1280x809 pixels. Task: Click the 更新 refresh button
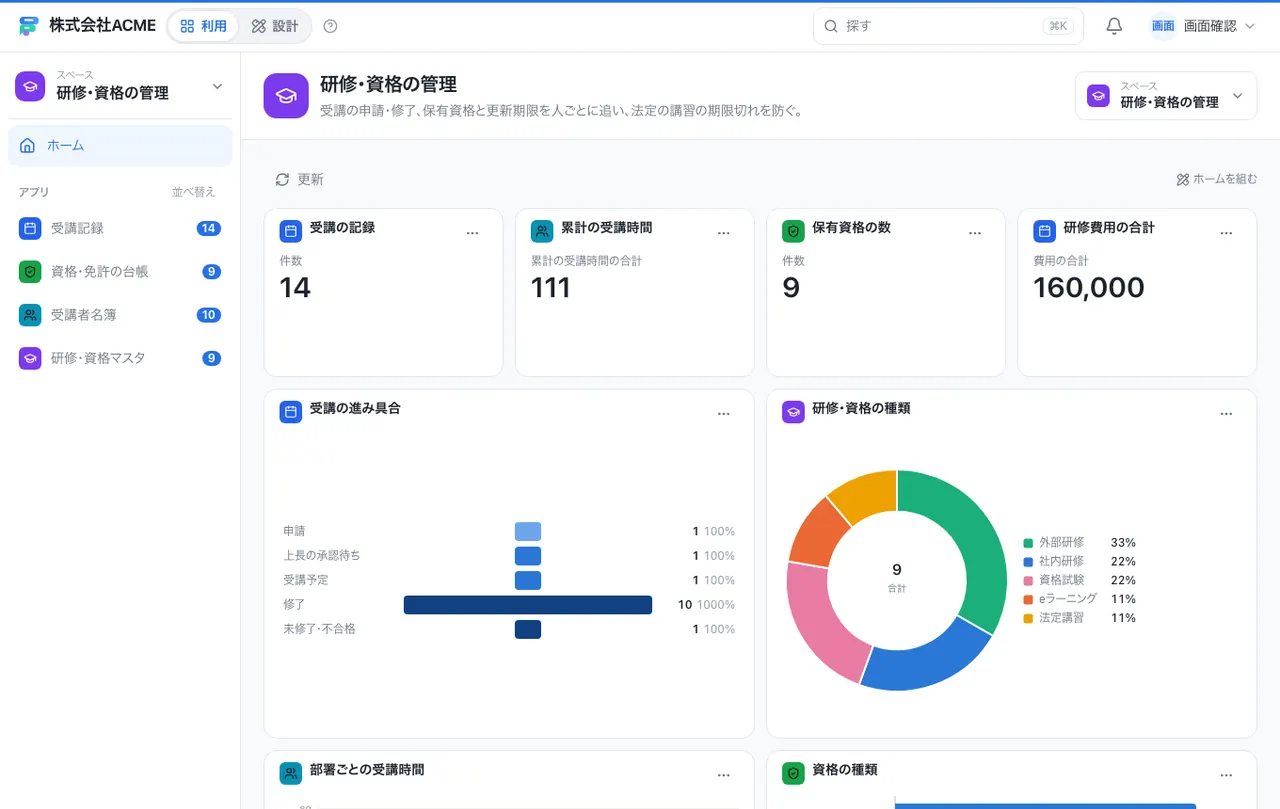tap(299, 179)
